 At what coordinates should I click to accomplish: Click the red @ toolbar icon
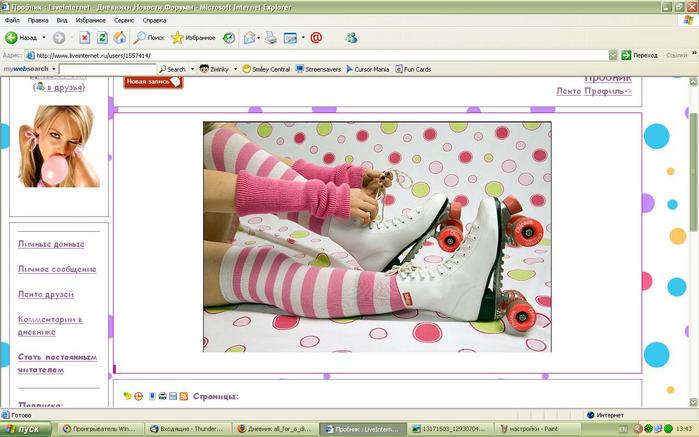[x=316, y=38]
